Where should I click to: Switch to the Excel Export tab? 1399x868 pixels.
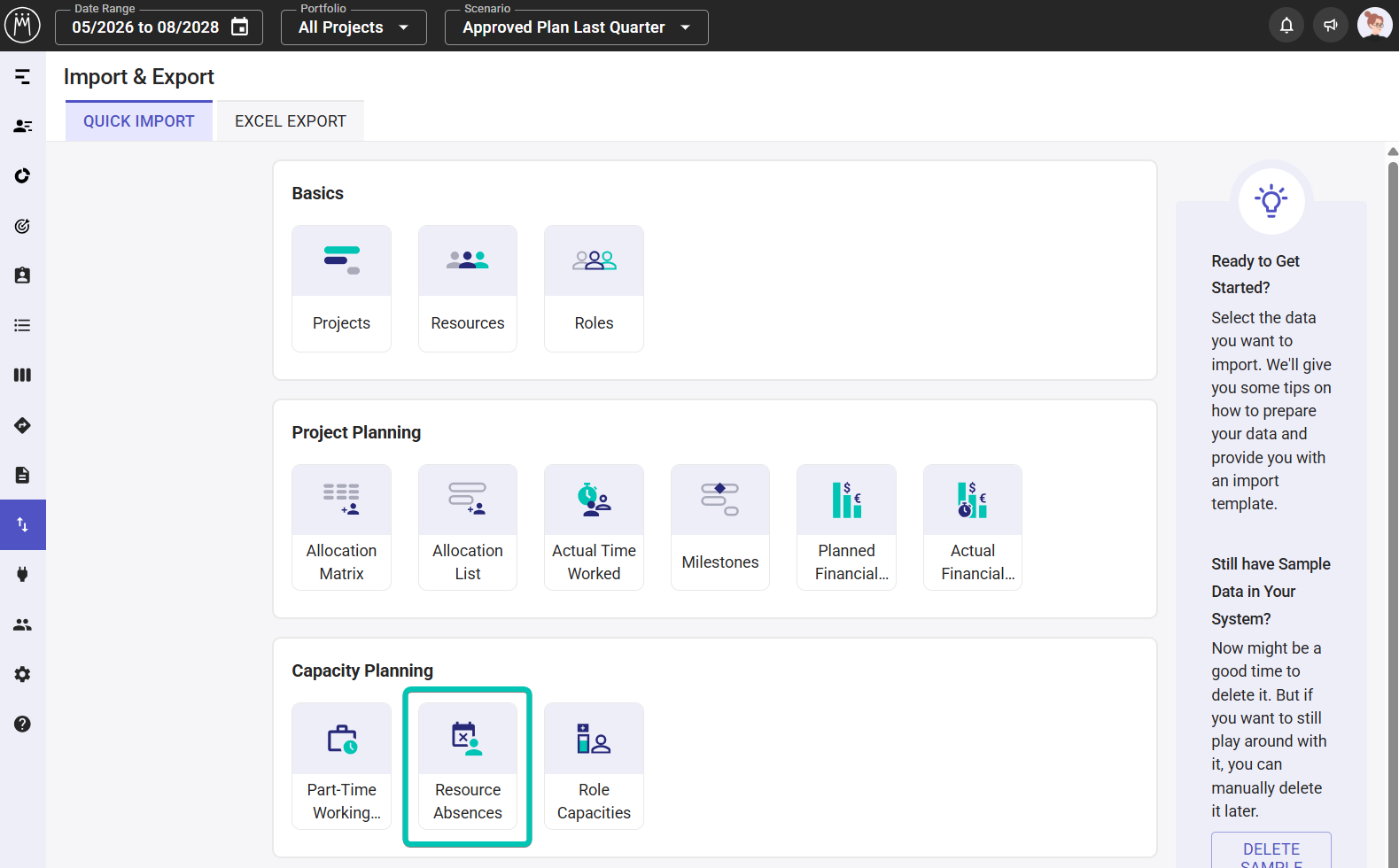coord(291,121)
